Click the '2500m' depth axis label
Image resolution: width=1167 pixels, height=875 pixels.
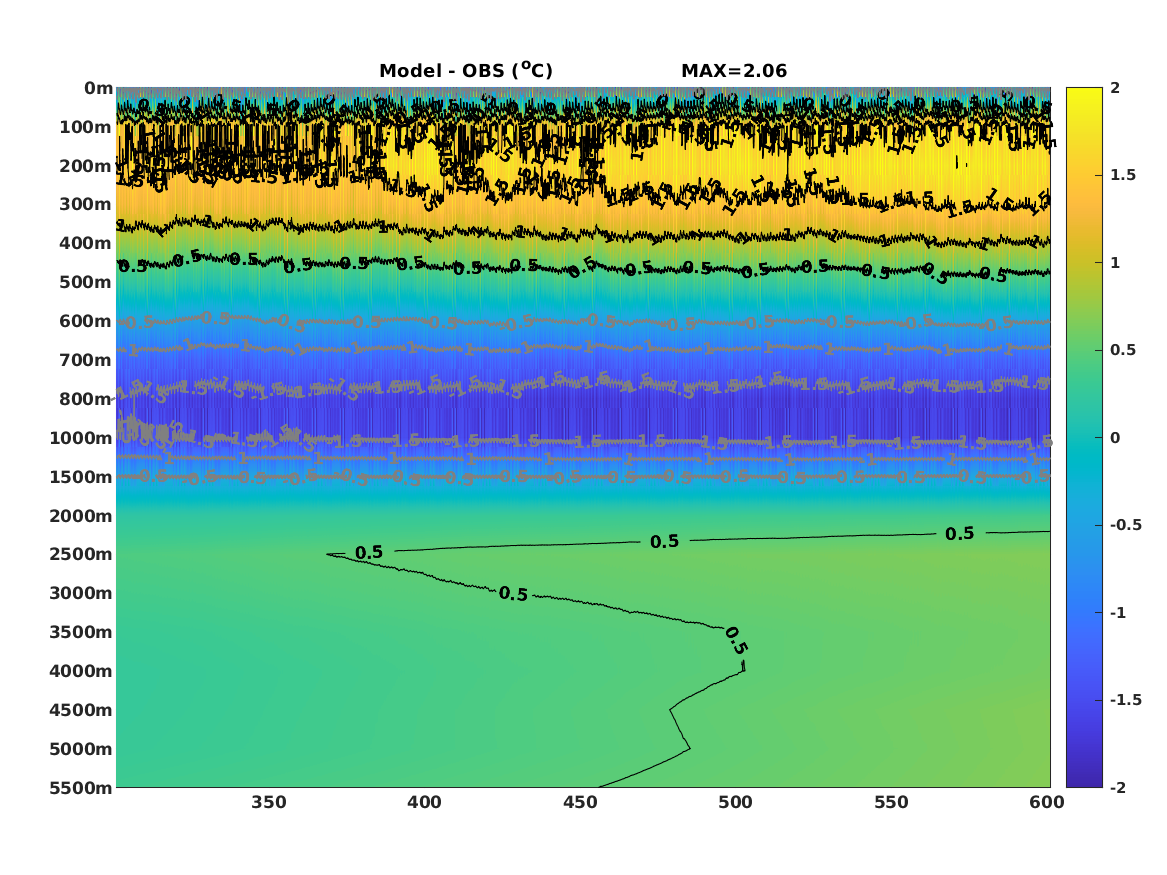coord(81,554)
